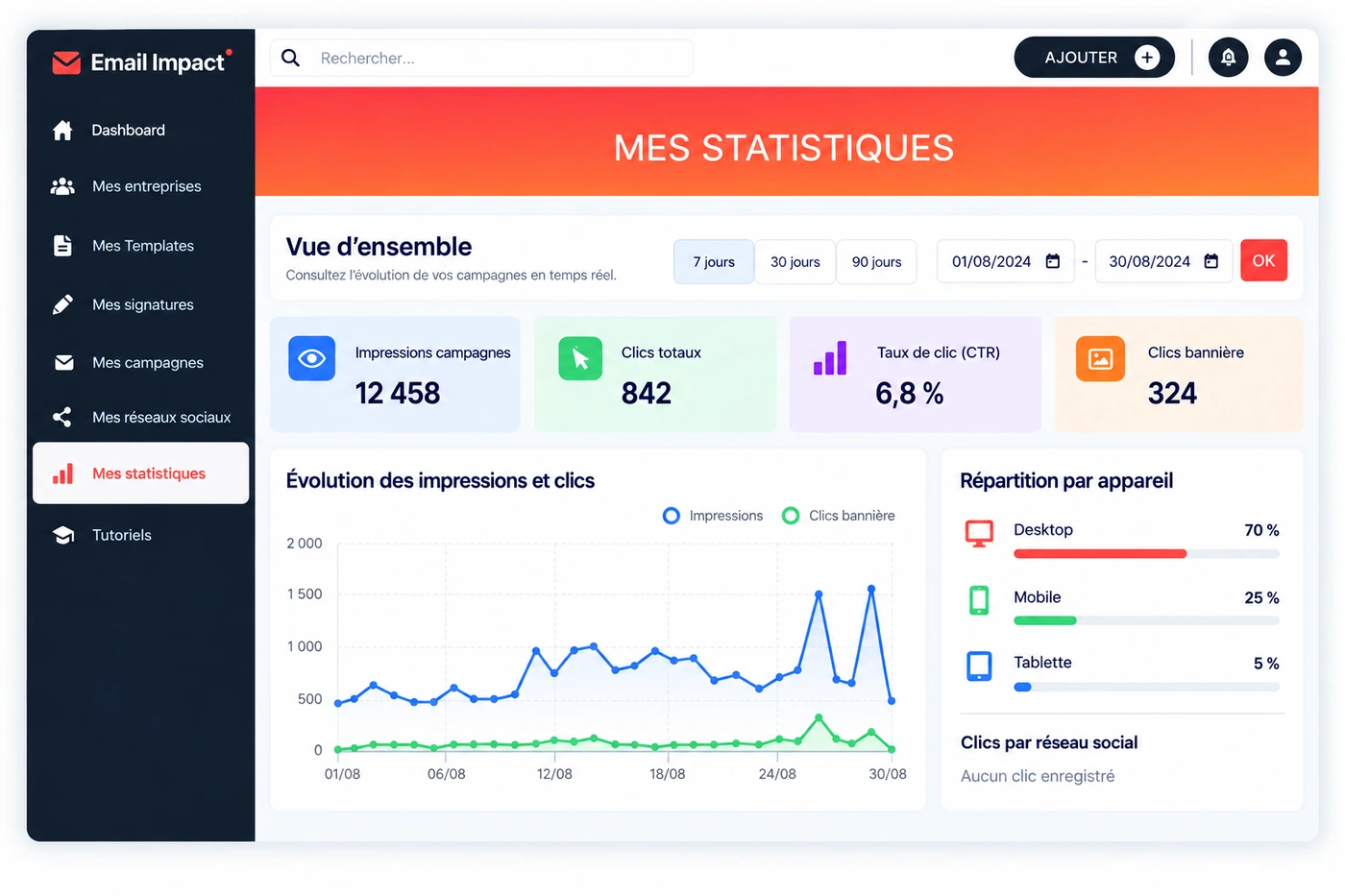Open the end date calendar picker icon

click(1211, 261)
